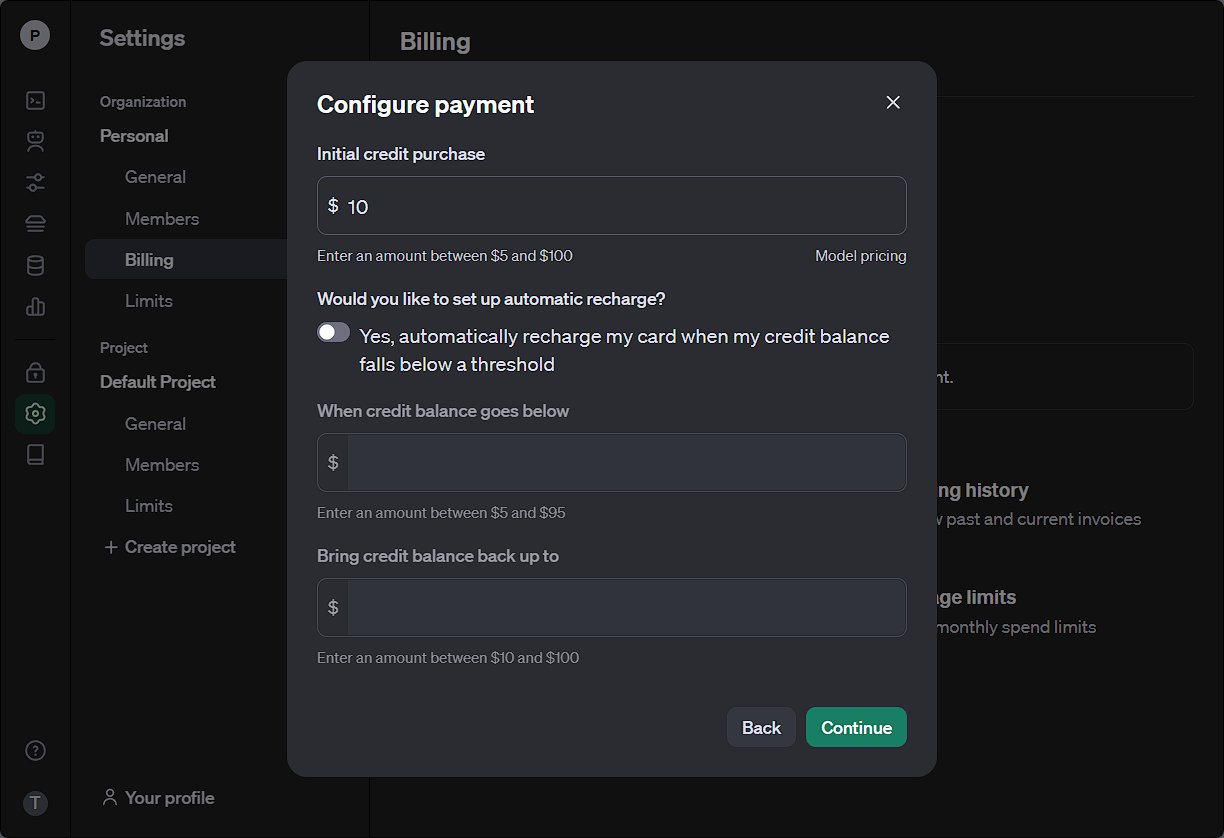Close the Configure payment dialog

click(893, 103)
